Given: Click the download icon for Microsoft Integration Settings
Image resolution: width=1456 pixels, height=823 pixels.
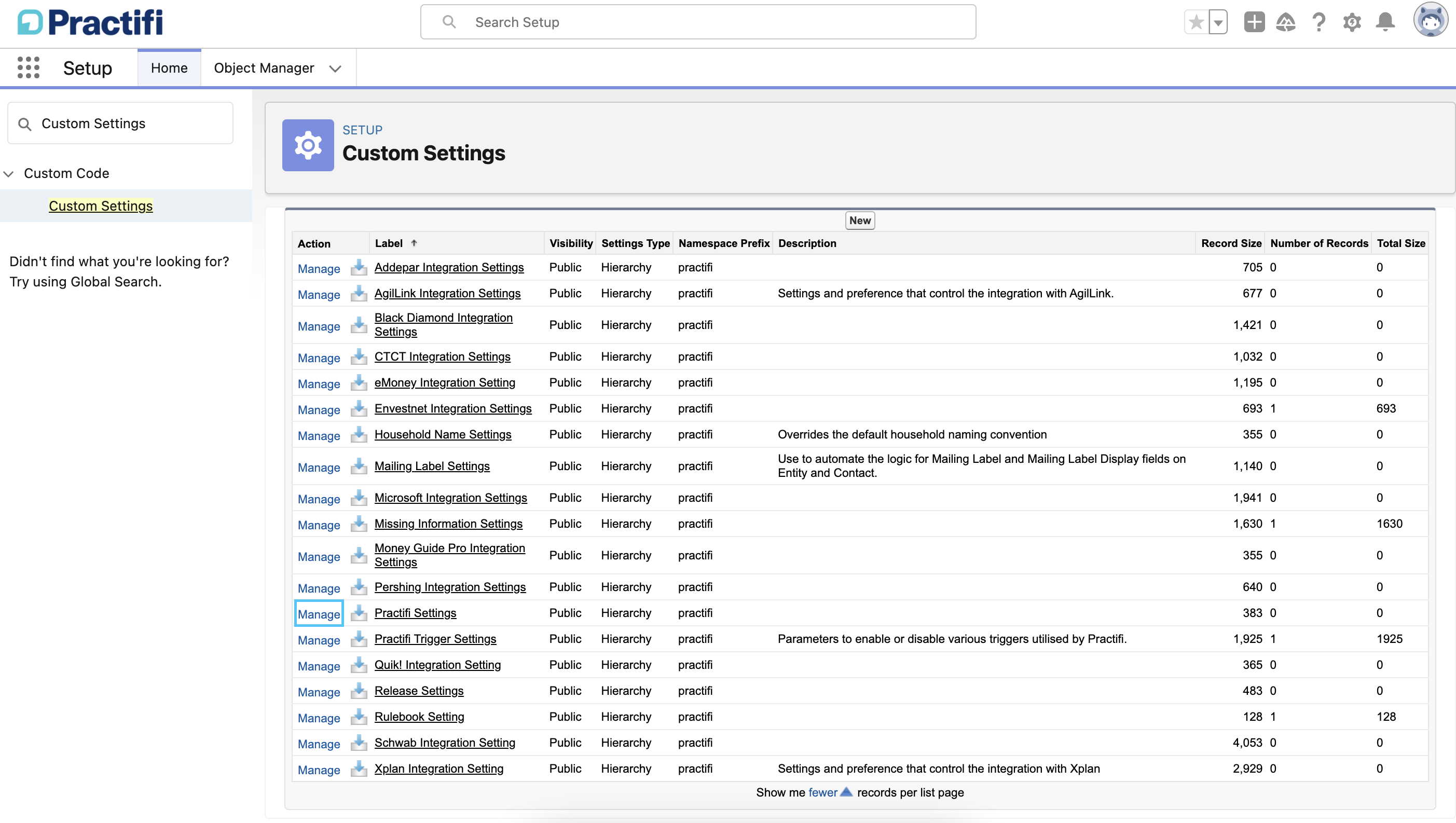Looking at the screenshot, I should [359, 498].
